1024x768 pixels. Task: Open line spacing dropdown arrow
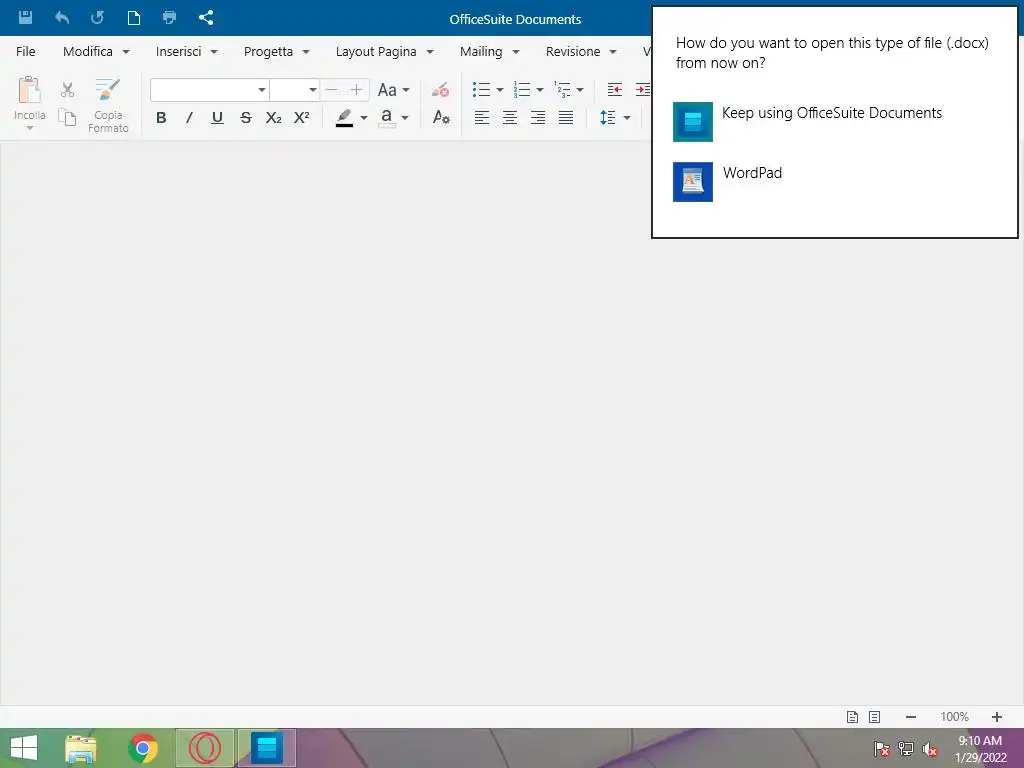[627, 118]
